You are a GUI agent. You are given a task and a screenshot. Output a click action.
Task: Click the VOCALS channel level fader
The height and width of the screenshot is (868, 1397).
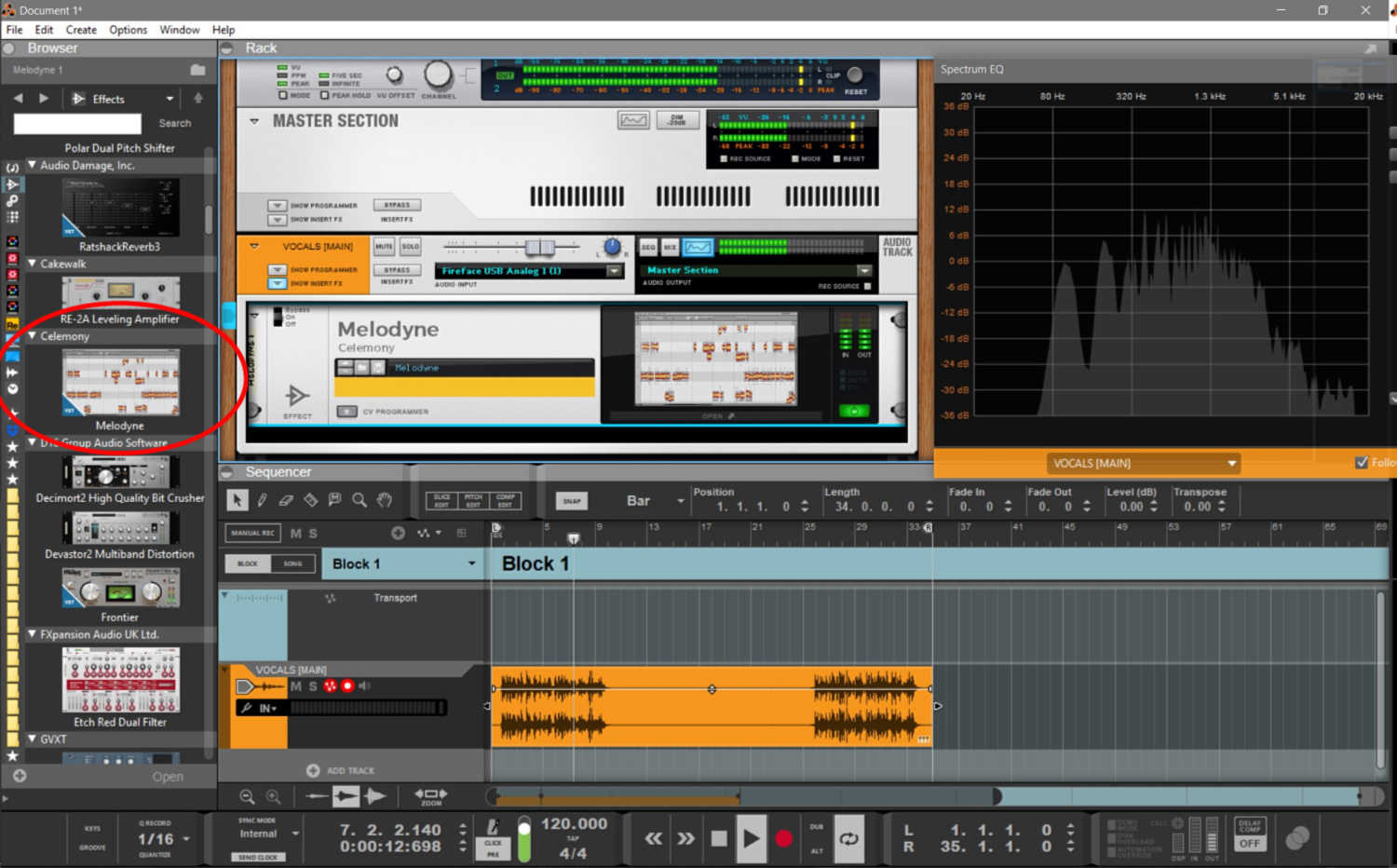[539, 247]
